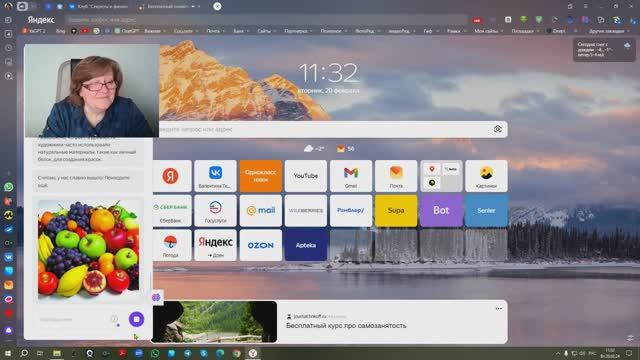Viewport: 640px width, 360px height.
Task: Open Windows taskbar search
Action: pos(24,353)
